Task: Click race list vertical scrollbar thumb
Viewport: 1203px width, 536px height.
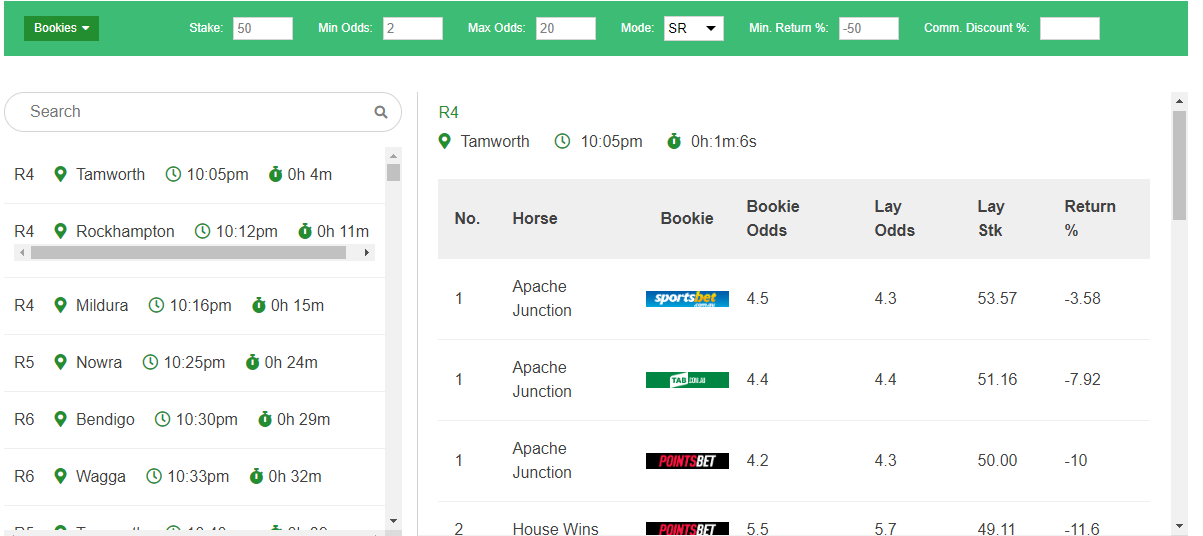Action: [393, 172]
